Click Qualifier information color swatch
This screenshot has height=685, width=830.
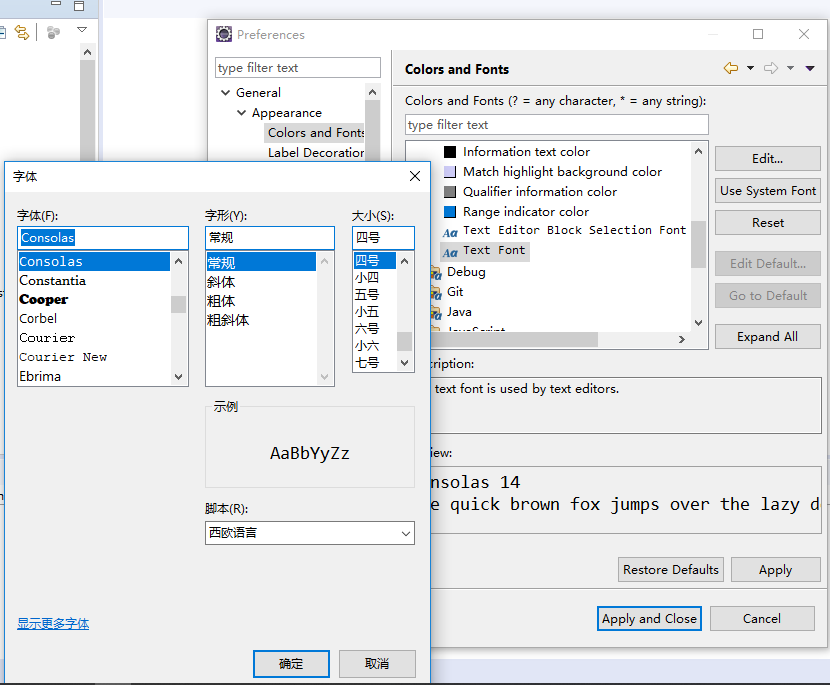pyautogui.click(x=450, y=192)
